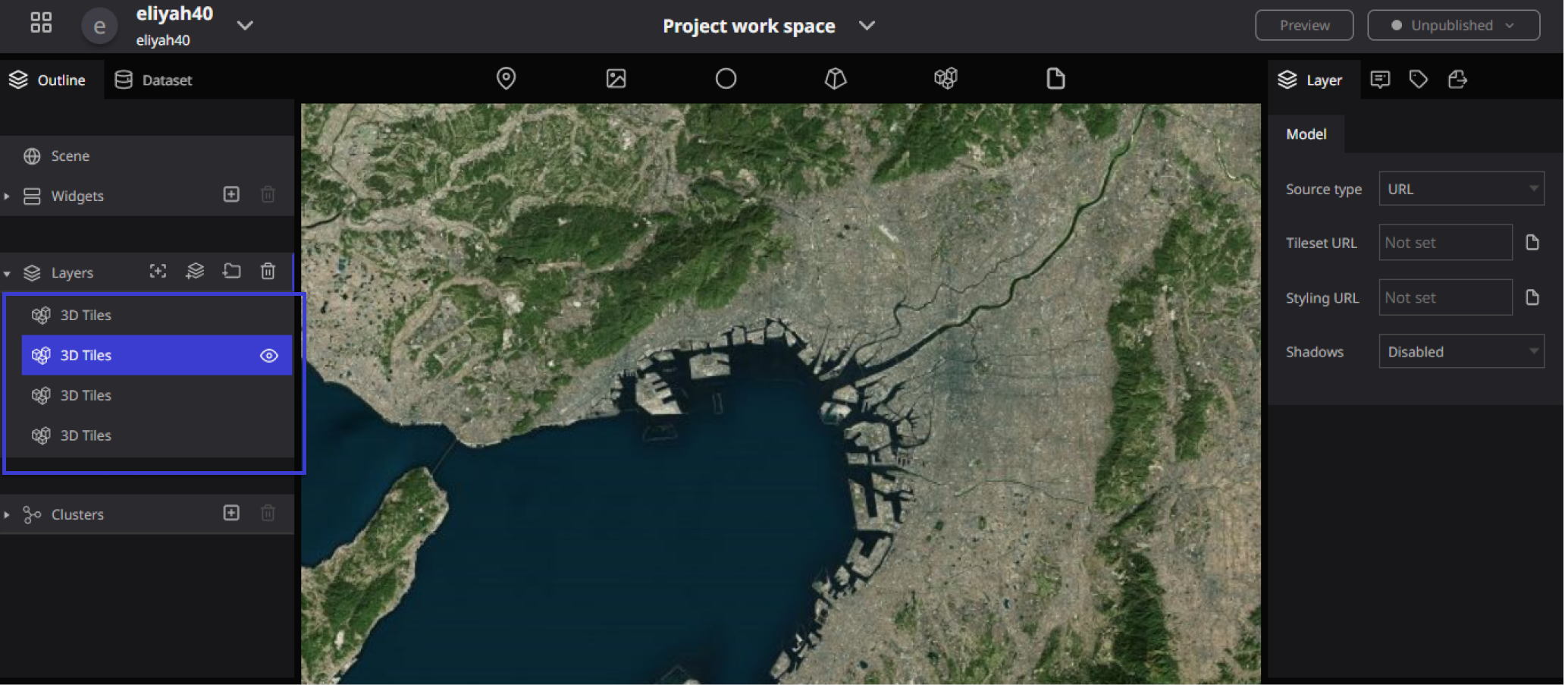Delete widget using trash icon
1568x685 pixels.
(268, 194)
